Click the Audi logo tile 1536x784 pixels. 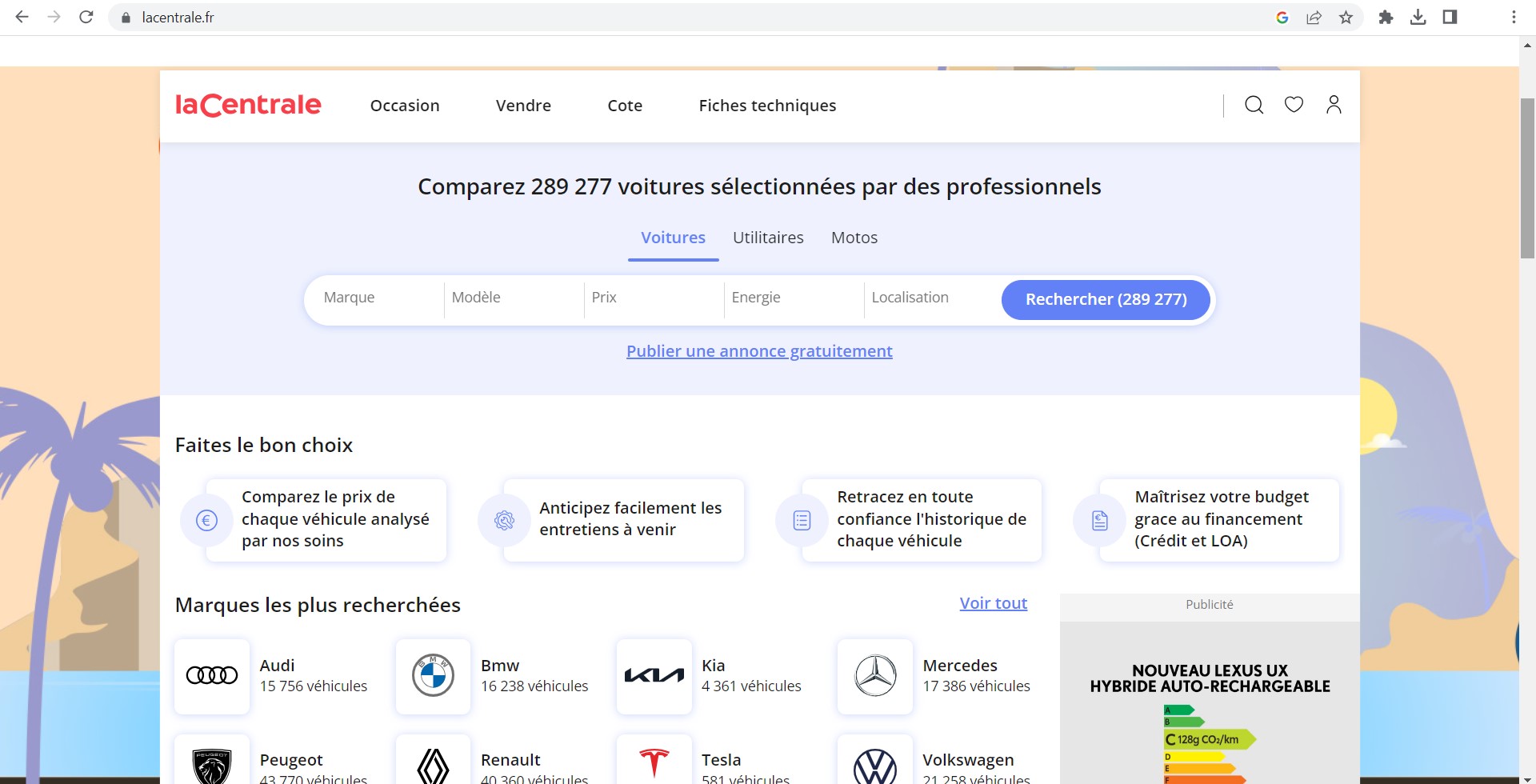[x=212, y=676]
